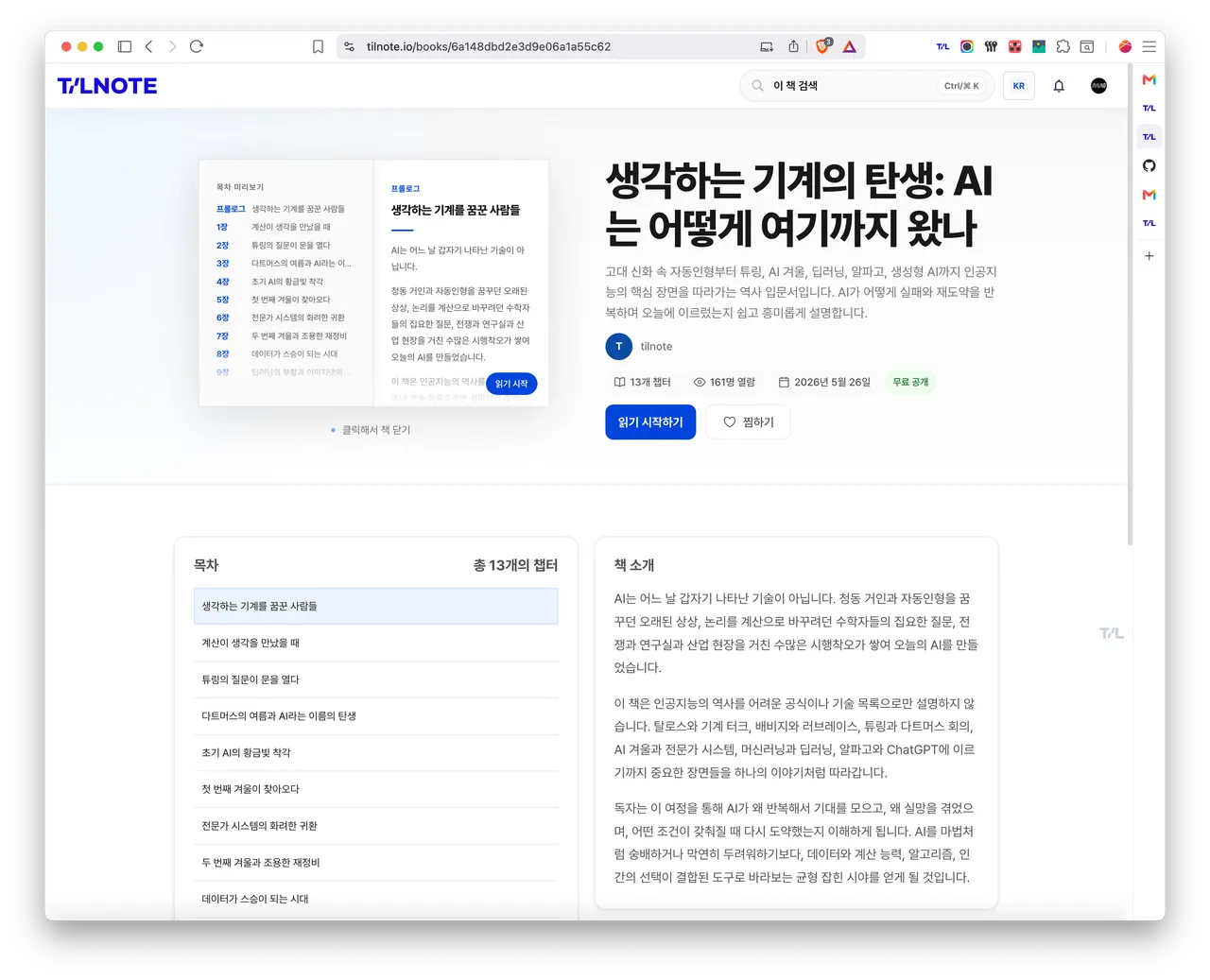Screen dimensions: 1210x980
Task: Open Brave Rewards triangle icon
Action: pos(850,46)
